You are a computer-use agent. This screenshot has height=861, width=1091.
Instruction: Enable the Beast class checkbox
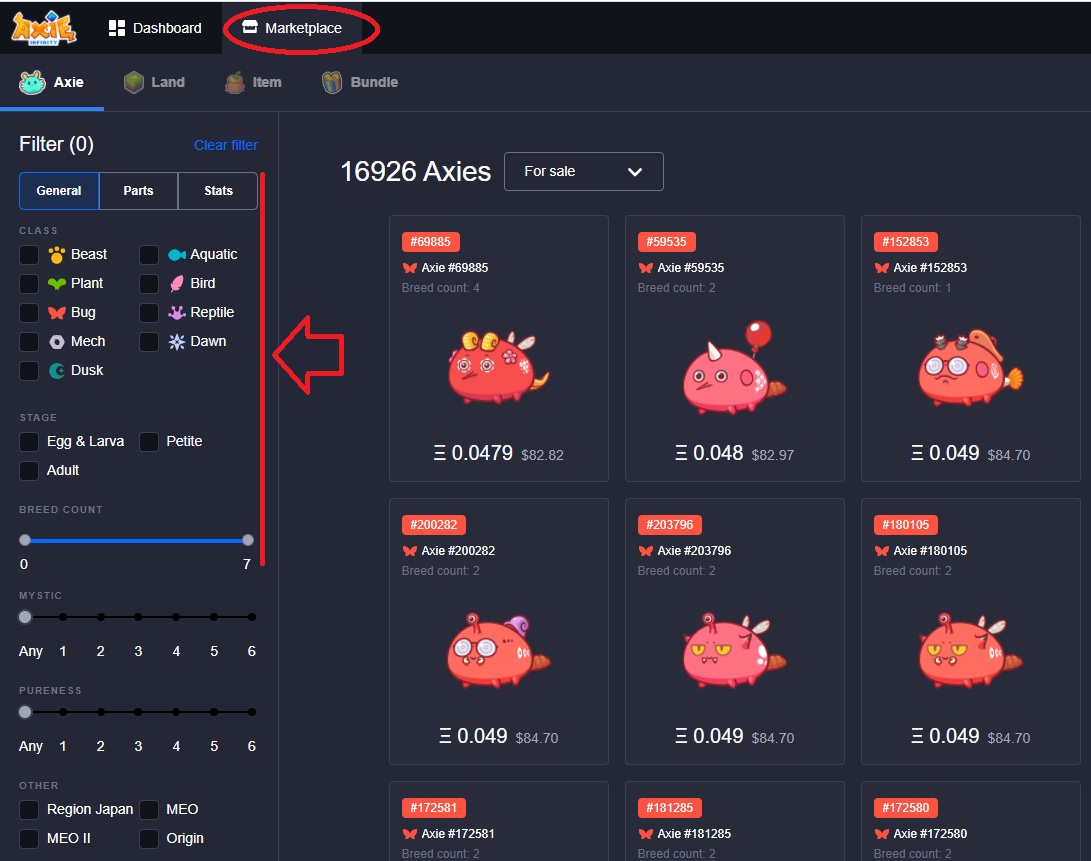(29, 255)
